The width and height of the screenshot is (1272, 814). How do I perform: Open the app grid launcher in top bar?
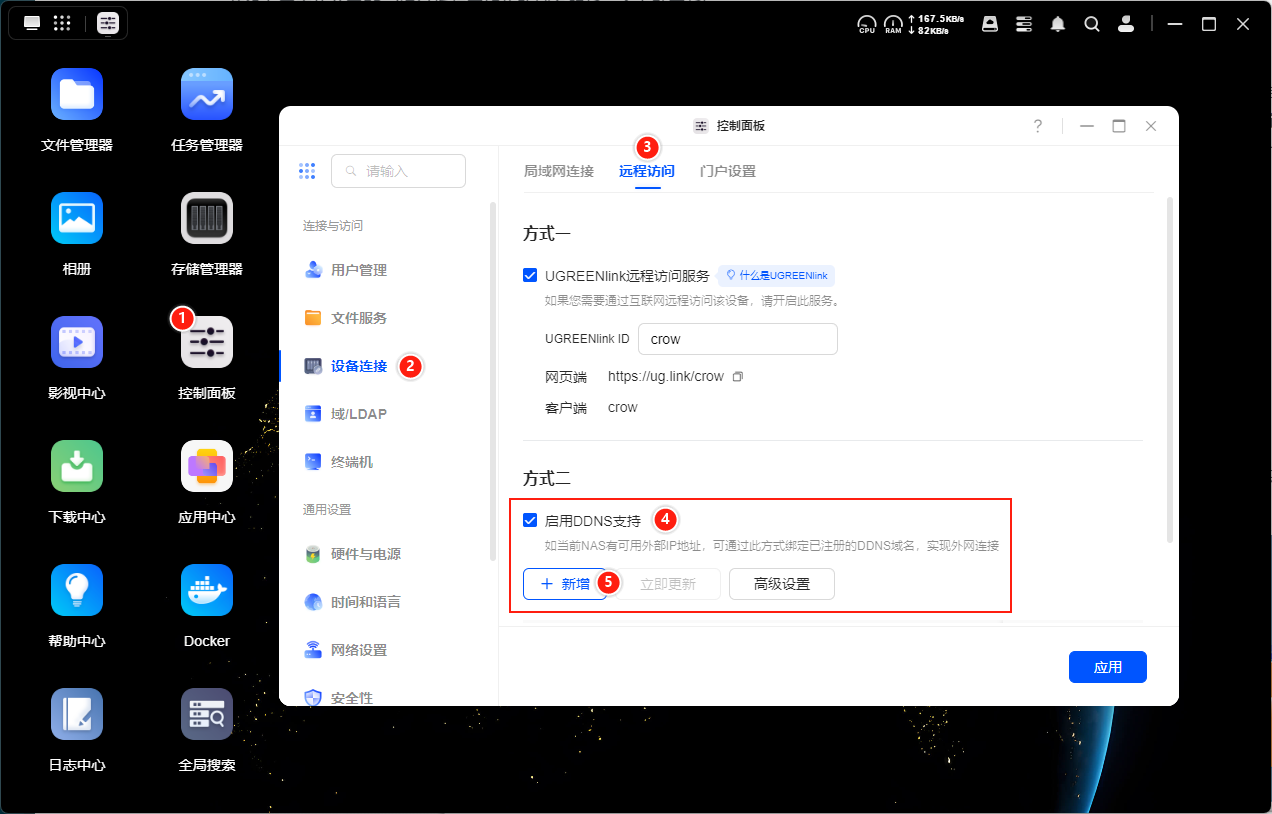coord(62,23)
